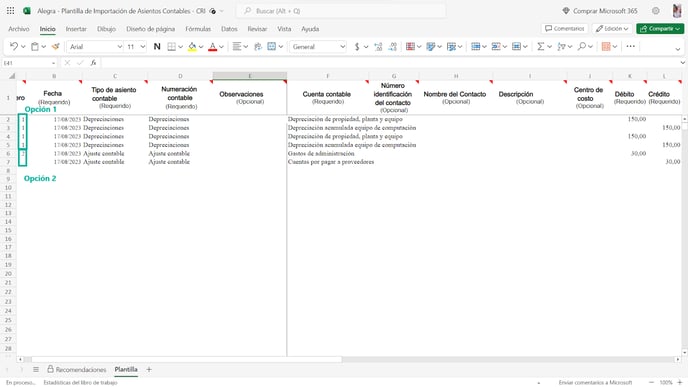Click the Undo arrow icon
Screen dimensions: 688x387
point(14,47)
